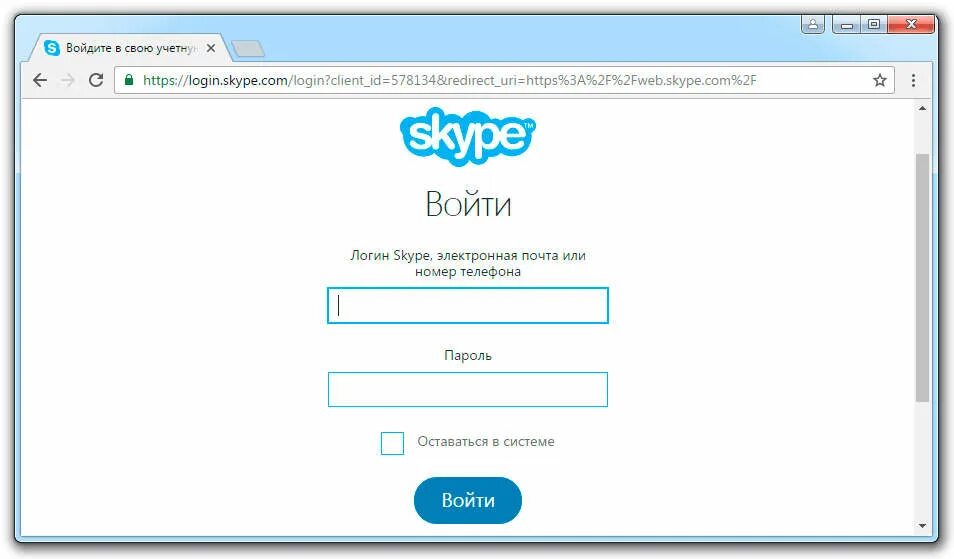Bookmark this page with the star icon

point(880,80)
